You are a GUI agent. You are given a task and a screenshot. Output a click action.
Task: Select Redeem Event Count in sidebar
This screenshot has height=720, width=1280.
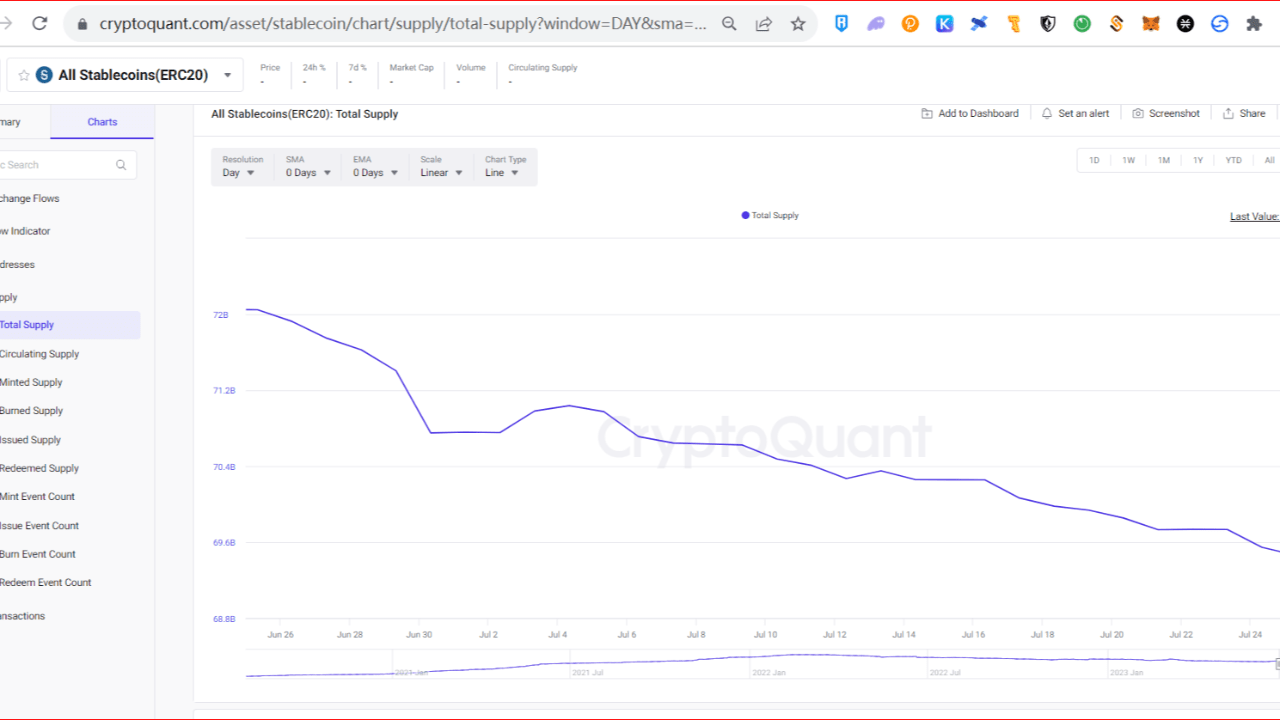(x=45, y=582)
